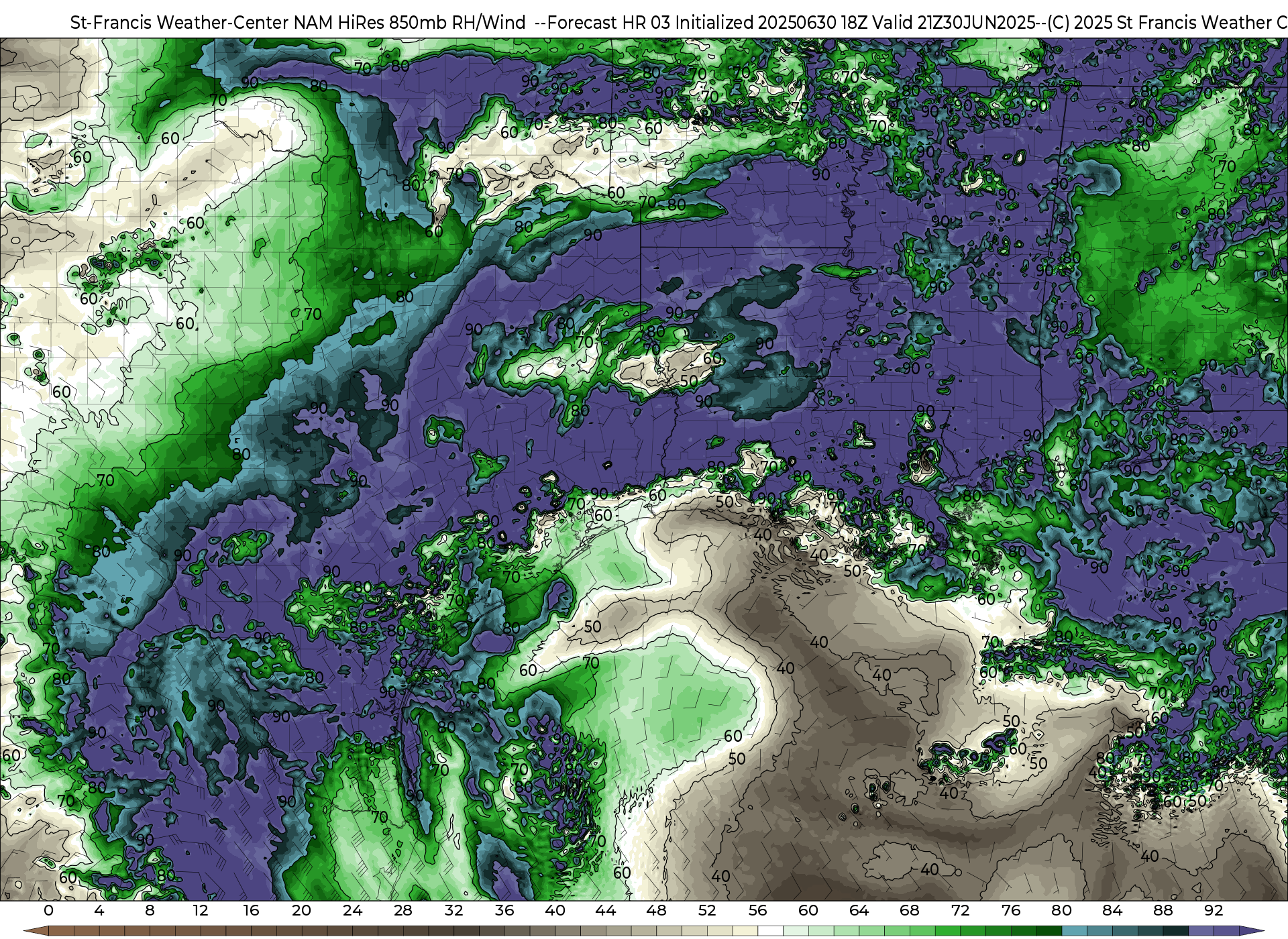Click the colorbar label "48"
The height and width of the screenshot is (939, 1288).
pyautogui.click(x=656, y=910)
